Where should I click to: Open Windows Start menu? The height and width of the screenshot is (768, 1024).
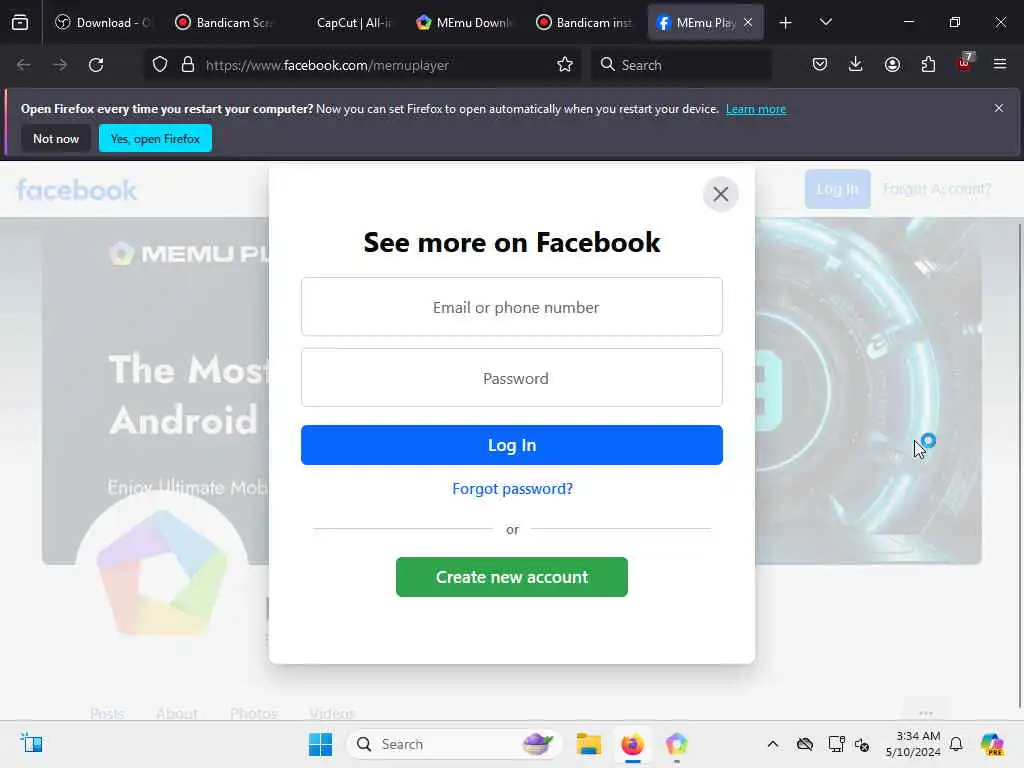[320, 744]
